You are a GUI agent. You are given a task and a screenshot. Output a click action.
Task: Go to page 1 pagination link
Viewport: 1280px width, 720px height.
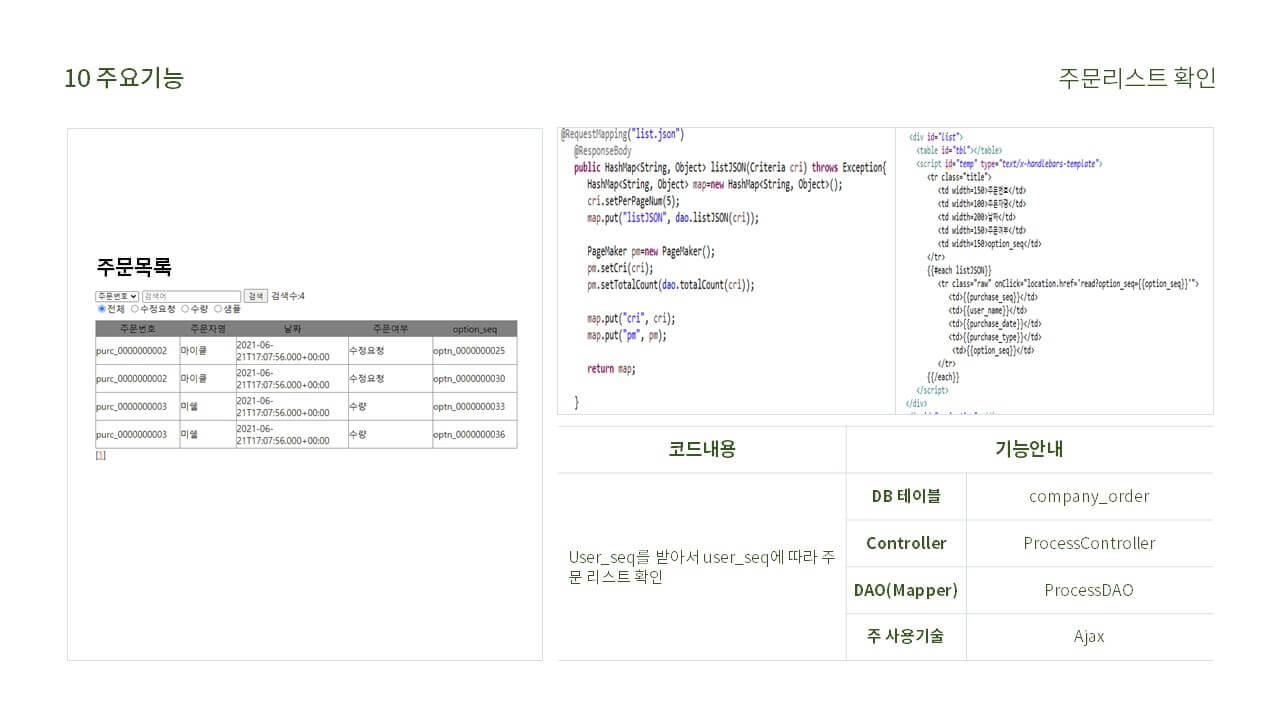pyautogui.click(x=100, y=455)
